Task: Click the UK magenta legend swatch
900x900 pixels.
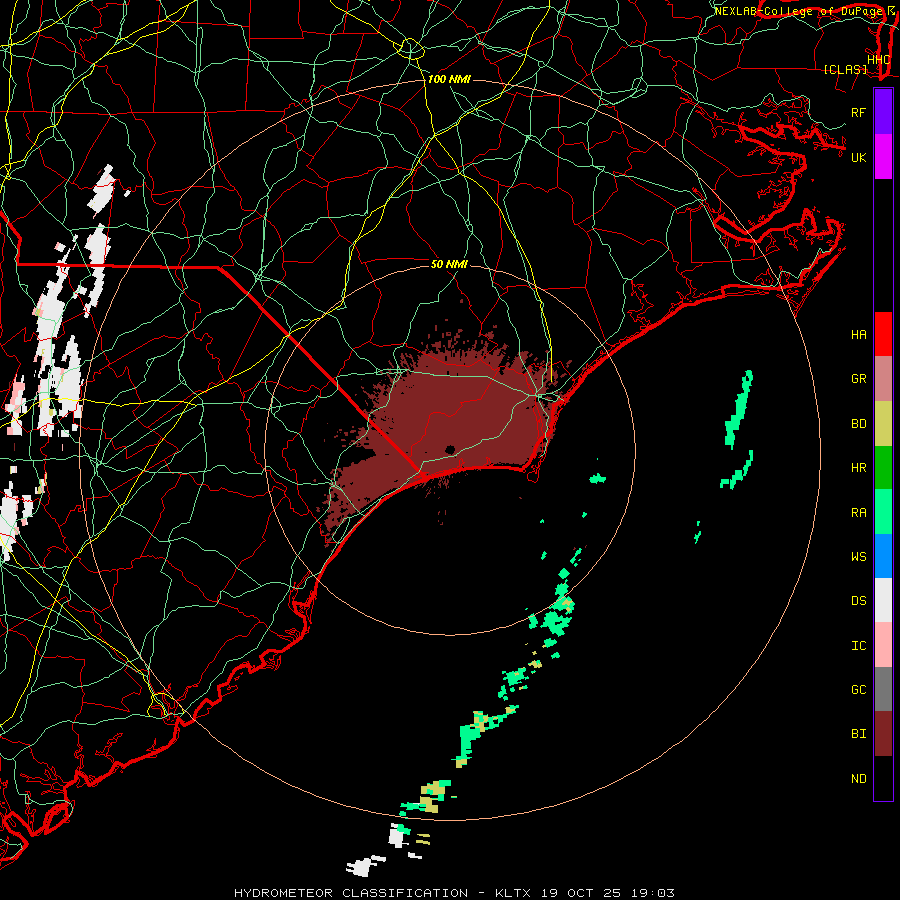Action: pyautogui.click(x=883, y=157)
